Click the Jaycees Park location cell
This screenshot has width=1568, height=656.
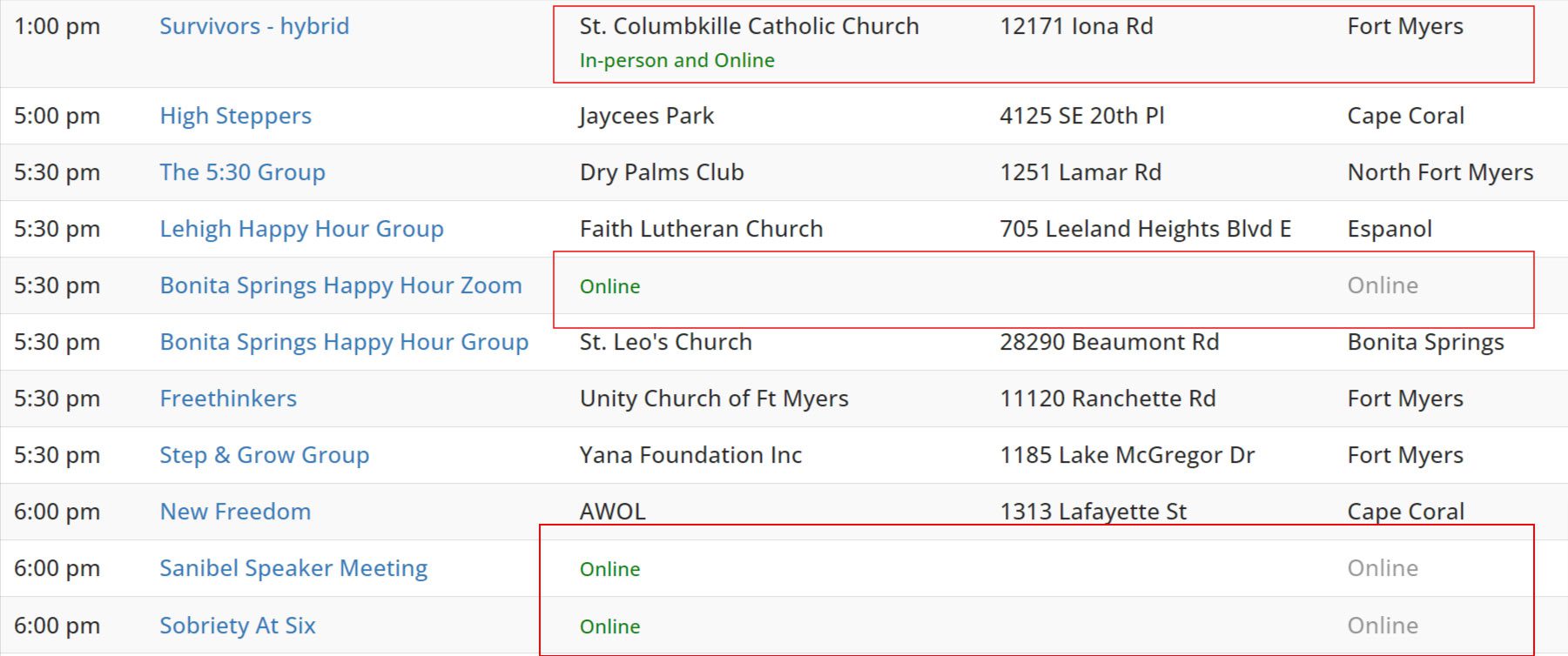(646, 116)
